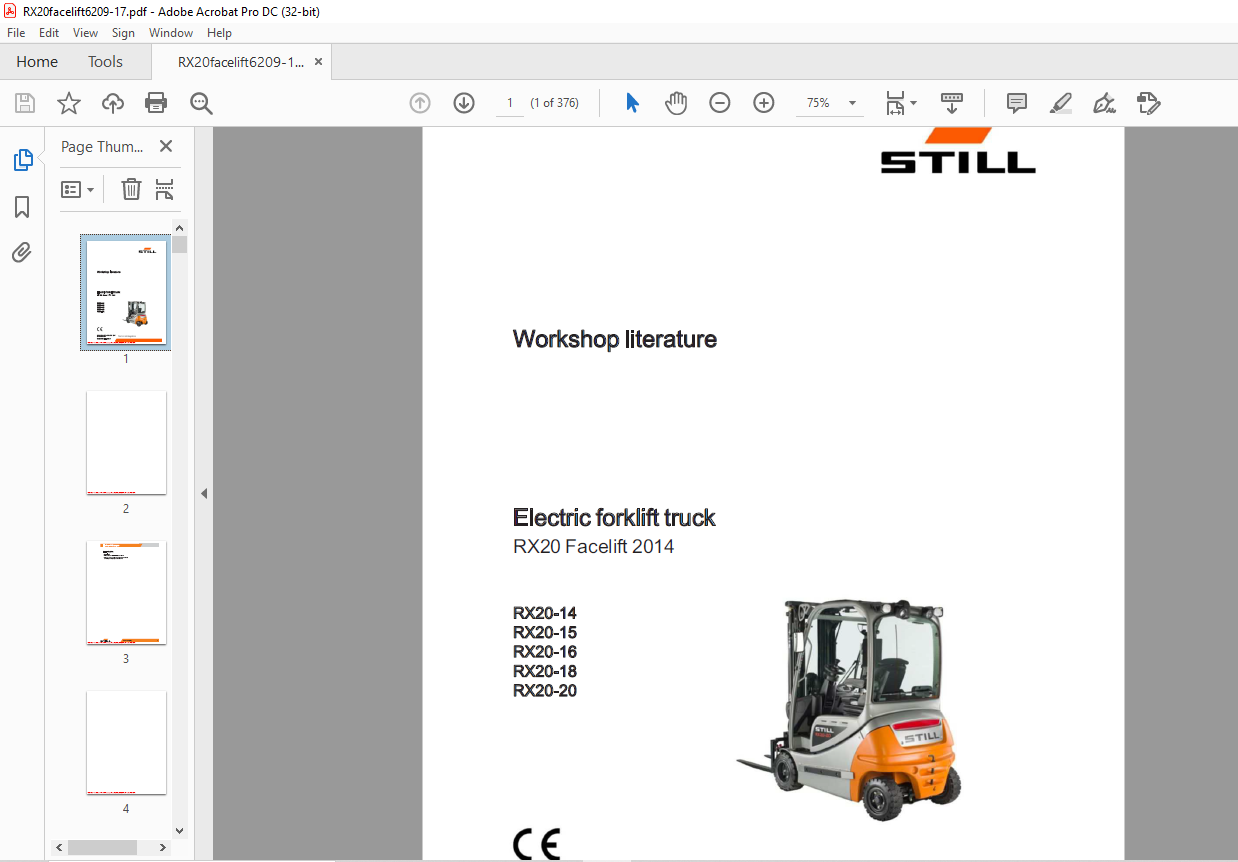Activate the hand pan tool
This screenshot has width=1238, height=862.
pos(676,103)
